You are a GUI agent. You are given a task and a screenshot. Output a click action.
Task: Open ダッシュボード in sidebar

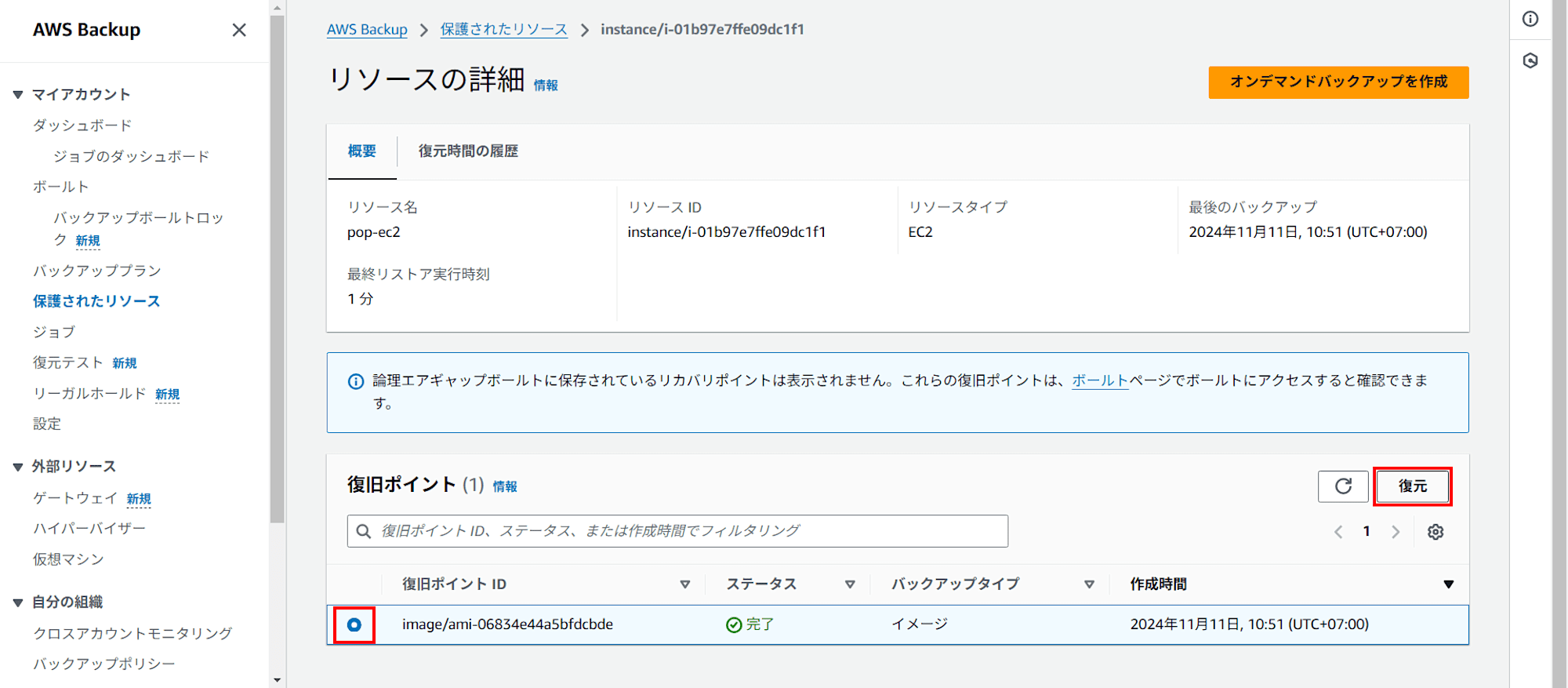(x=82, y=126)
